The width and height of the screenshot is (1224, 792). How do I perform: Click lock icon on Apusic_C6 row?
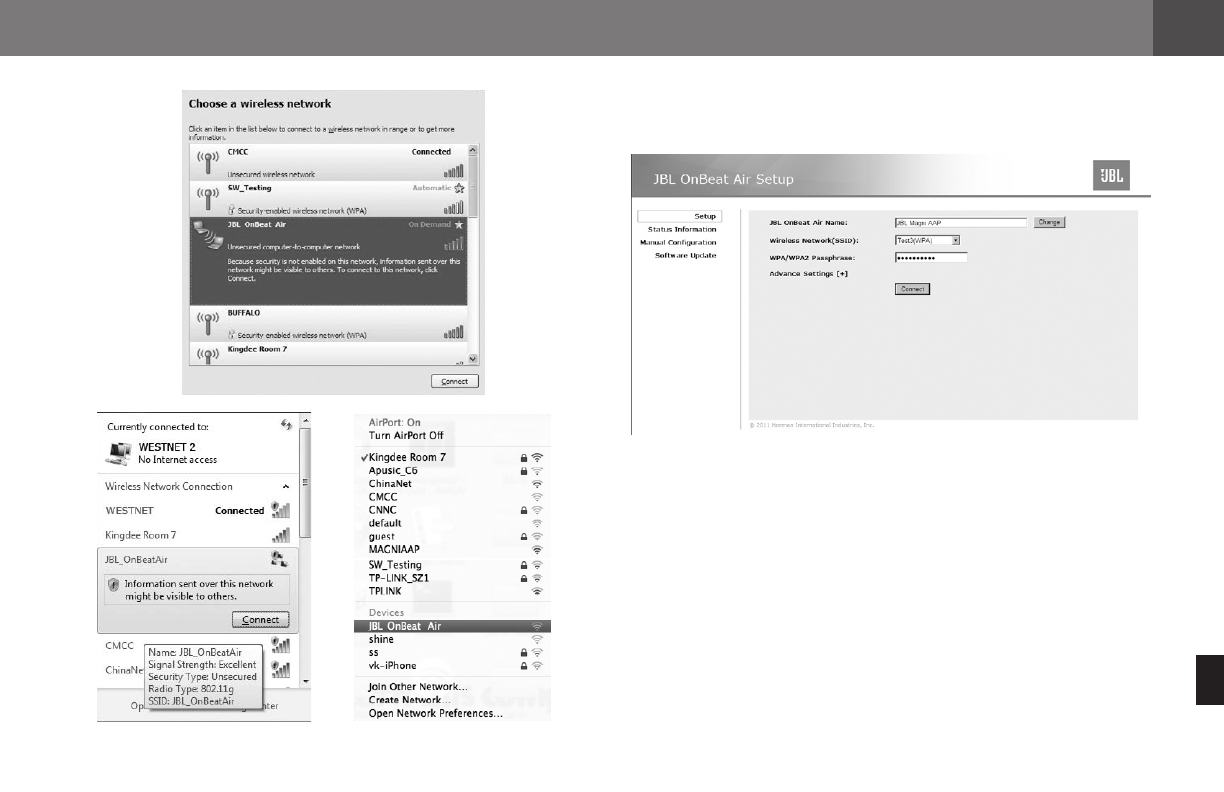coord(523,470)
